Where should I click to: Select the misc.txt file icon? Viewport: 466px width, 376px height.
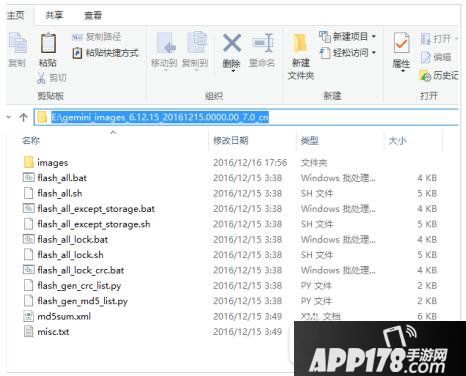[29, 331]
